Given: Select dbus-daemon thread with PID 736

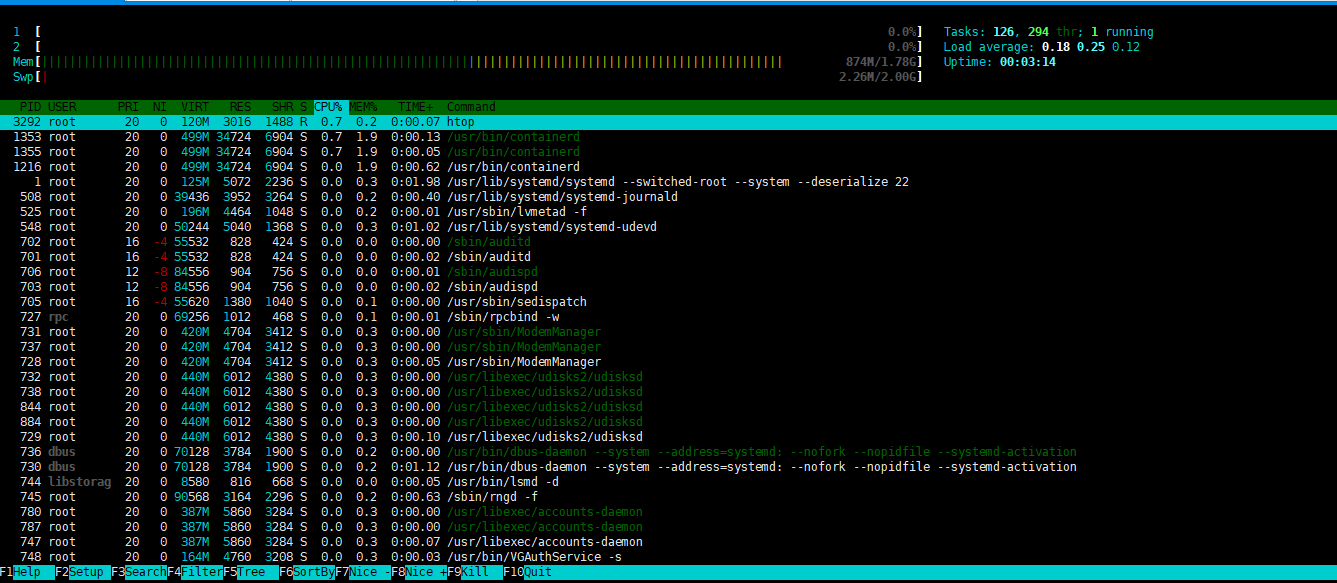Looking at the screenshot, I should point(668,452).
